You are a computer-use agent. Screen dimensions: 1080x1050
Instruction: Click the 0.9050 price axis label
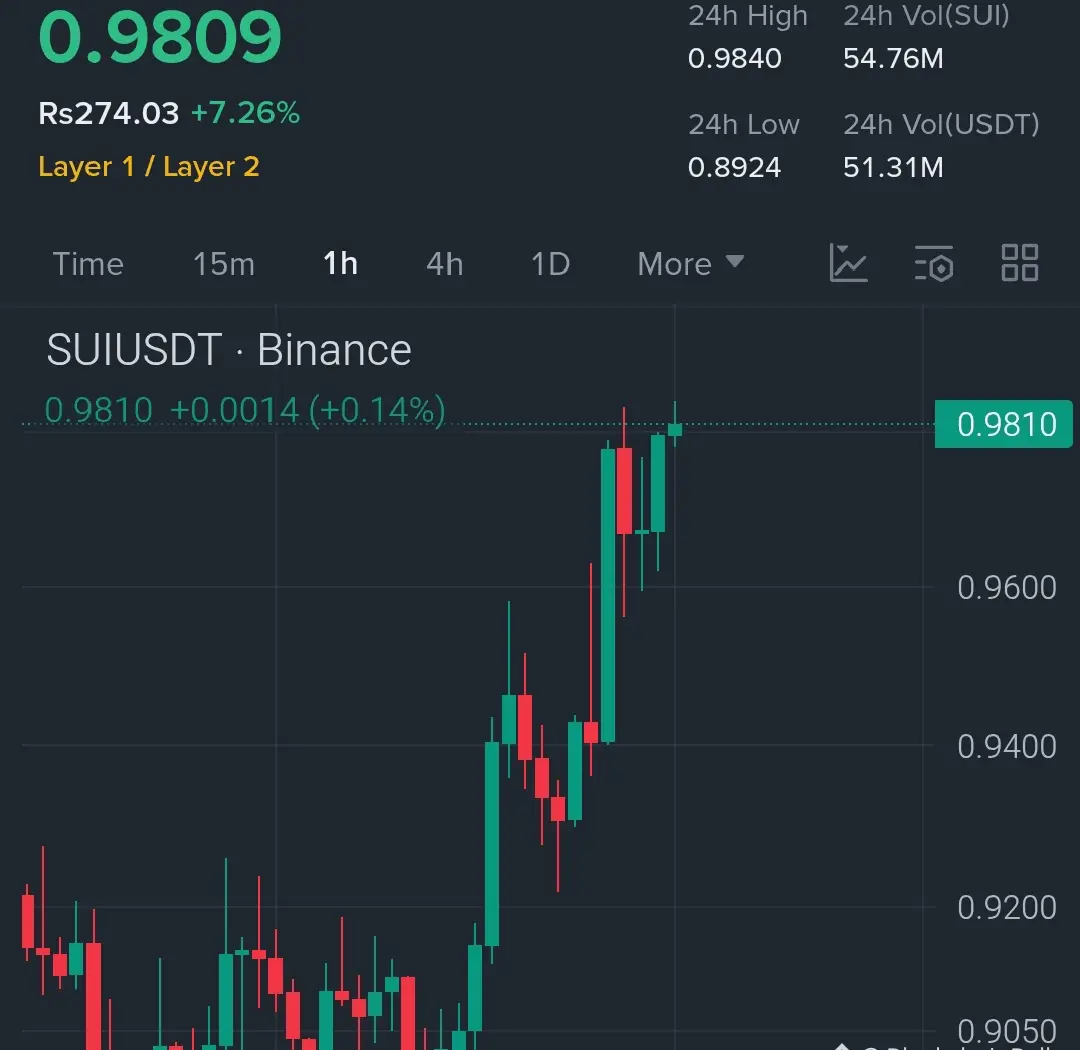click(x=1006, y=1031)
